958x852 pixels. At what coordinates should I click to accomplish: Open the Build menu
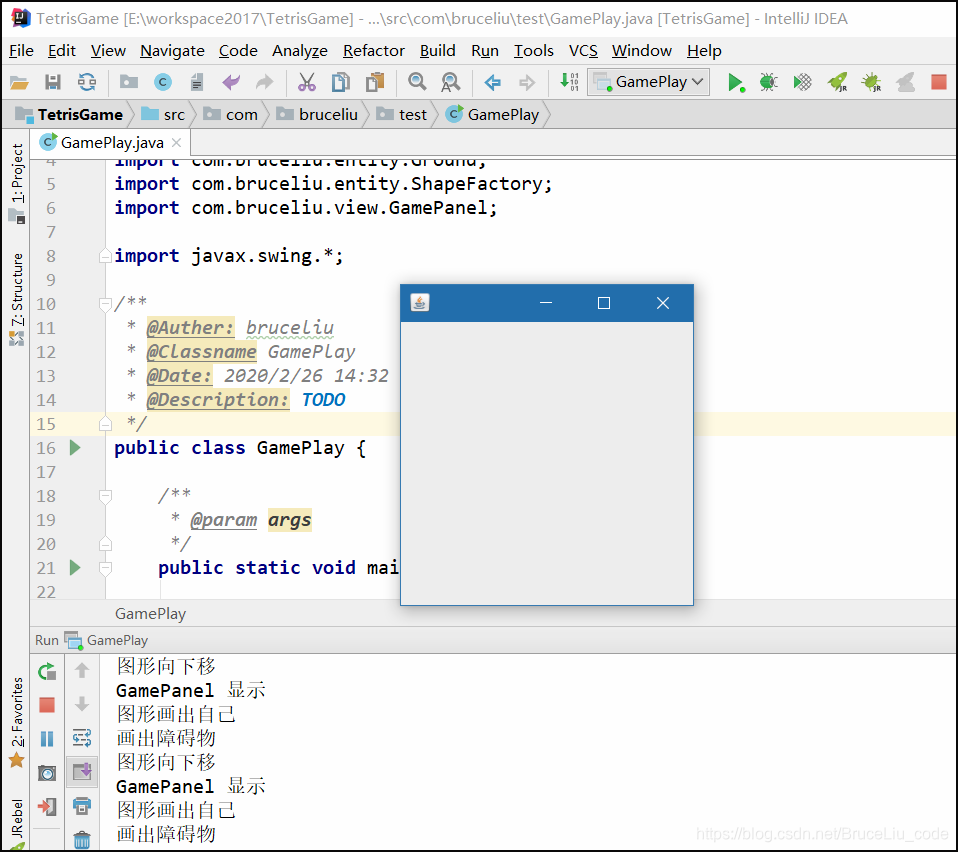437,51
